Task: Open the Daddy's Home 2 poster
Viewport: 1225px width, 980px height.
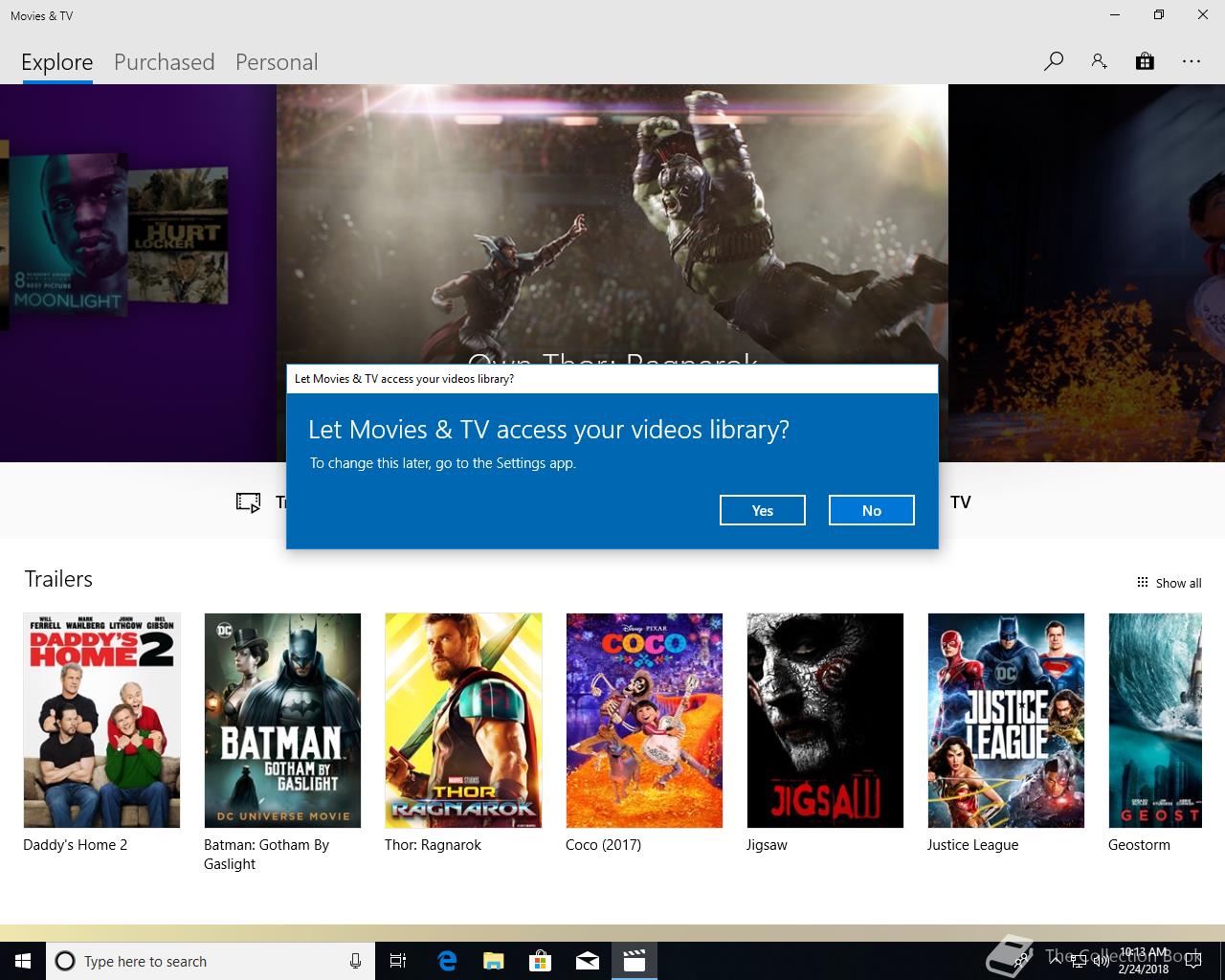Action: click(101, 721)
